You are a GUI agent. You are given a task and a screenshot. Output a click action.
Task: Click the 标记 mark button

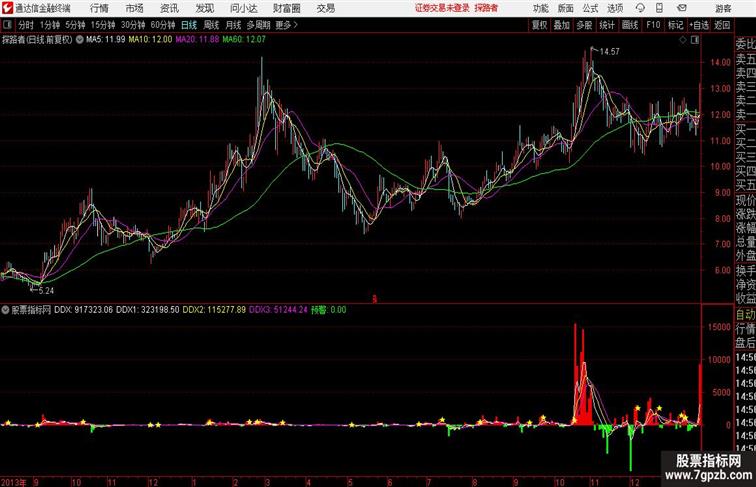point(675,25)
